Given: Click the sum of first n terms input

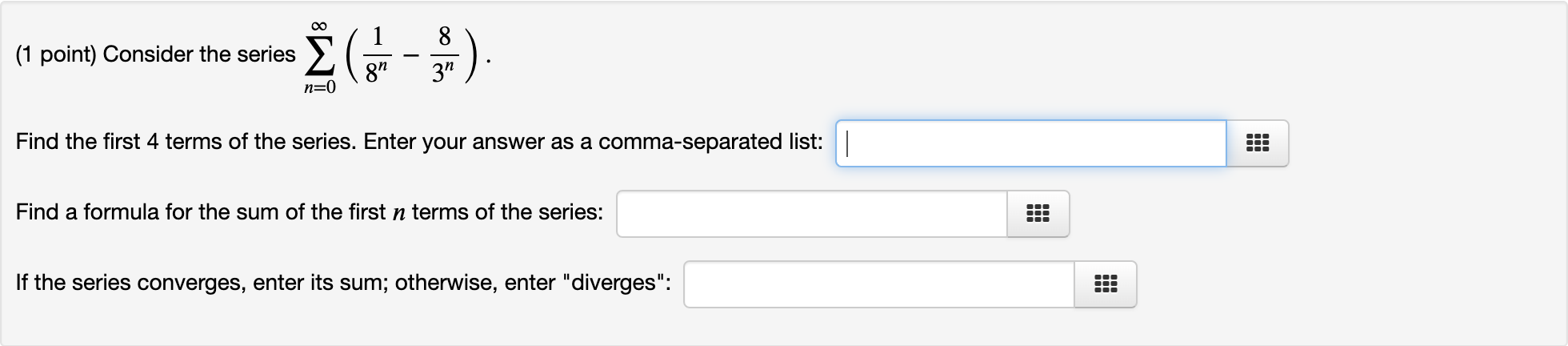Looking at the screenshot, I should pyautogui.click(x=811, y=214).
